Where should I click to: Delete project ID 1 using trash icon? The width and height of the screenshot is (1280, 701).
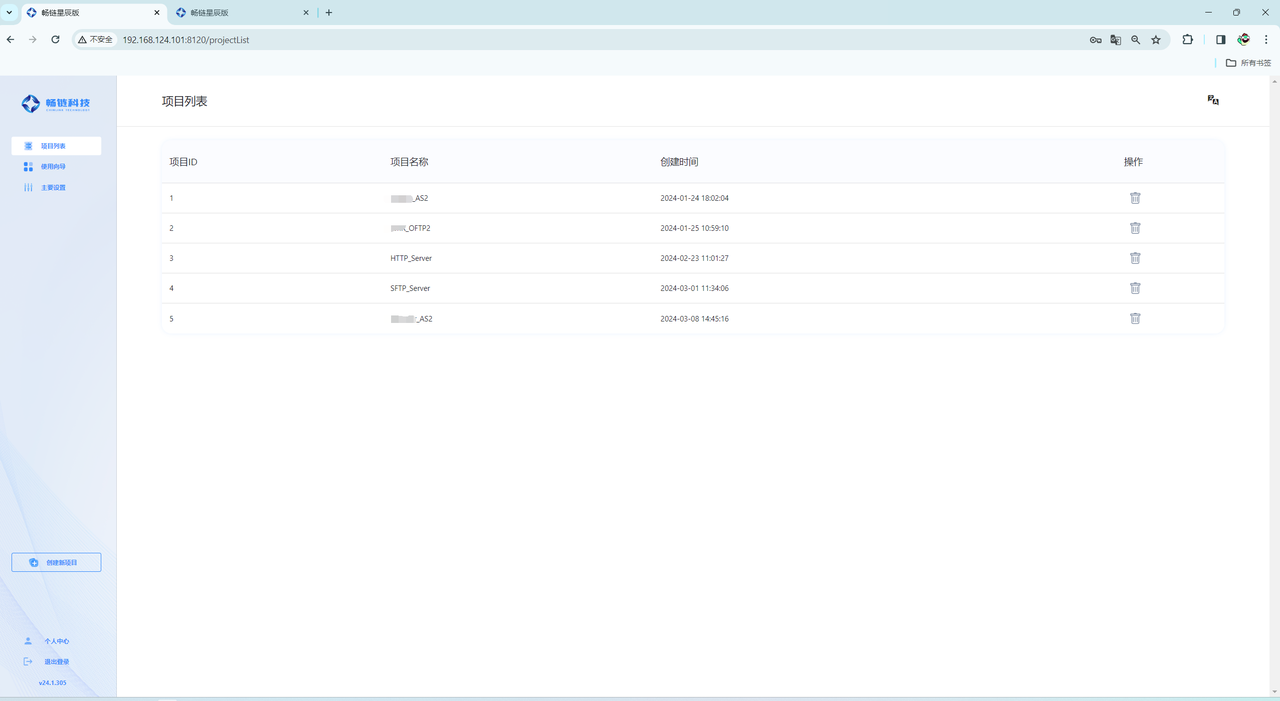[1135, 198]
